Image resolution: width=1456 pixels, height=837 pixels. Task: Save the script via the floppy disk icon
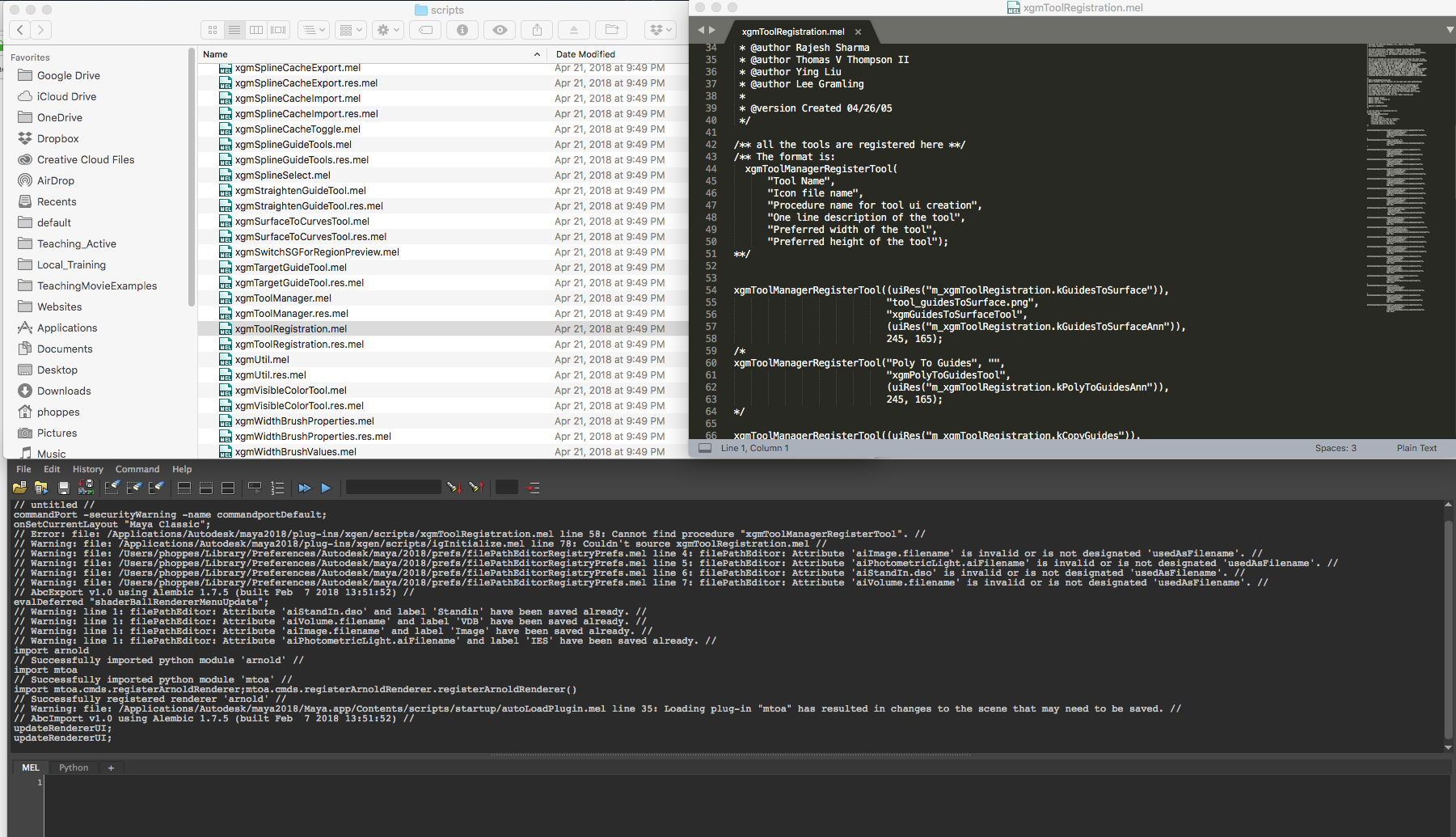pos(63,487)
